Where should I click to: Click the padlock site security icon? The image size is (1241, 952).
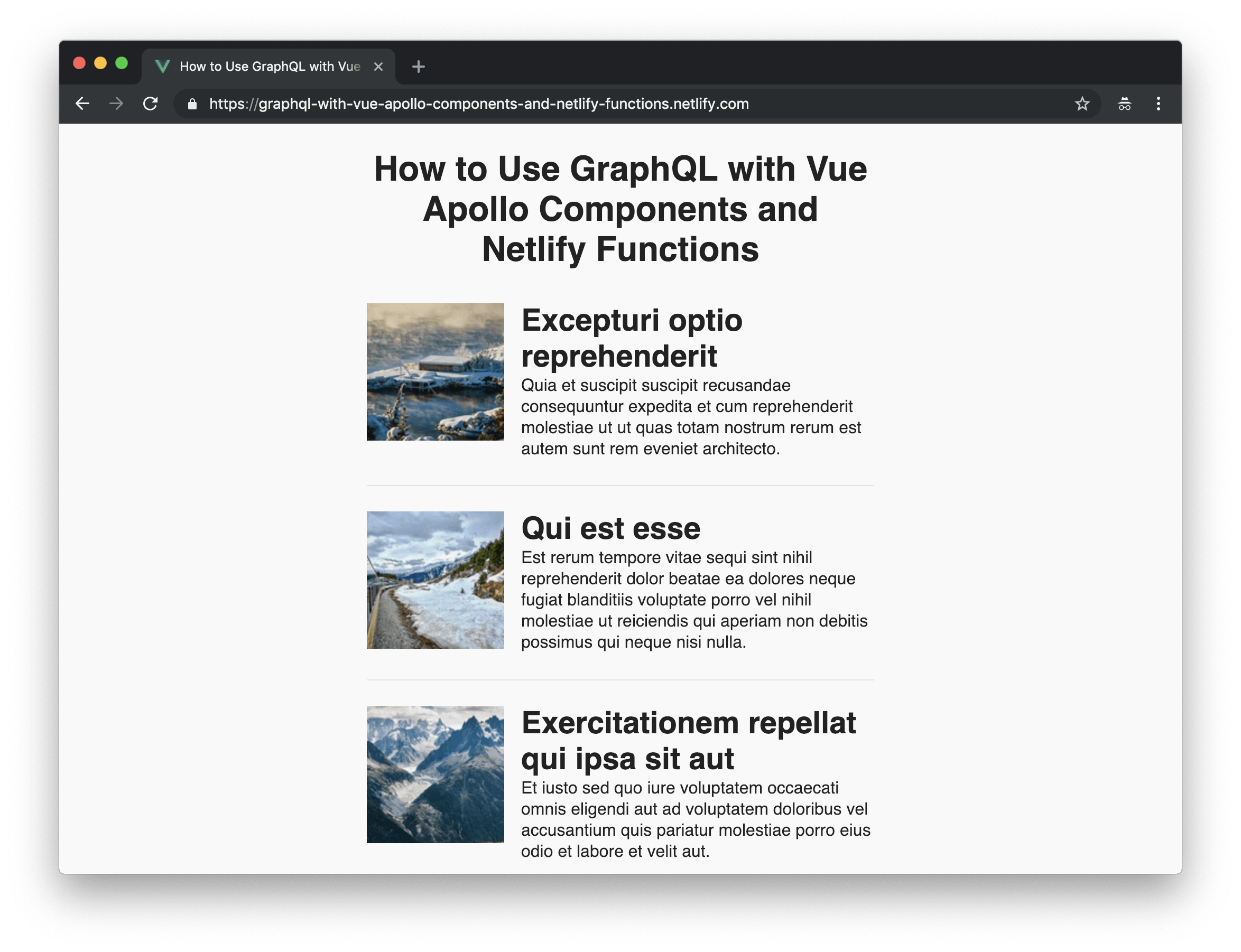coord(192,104)
